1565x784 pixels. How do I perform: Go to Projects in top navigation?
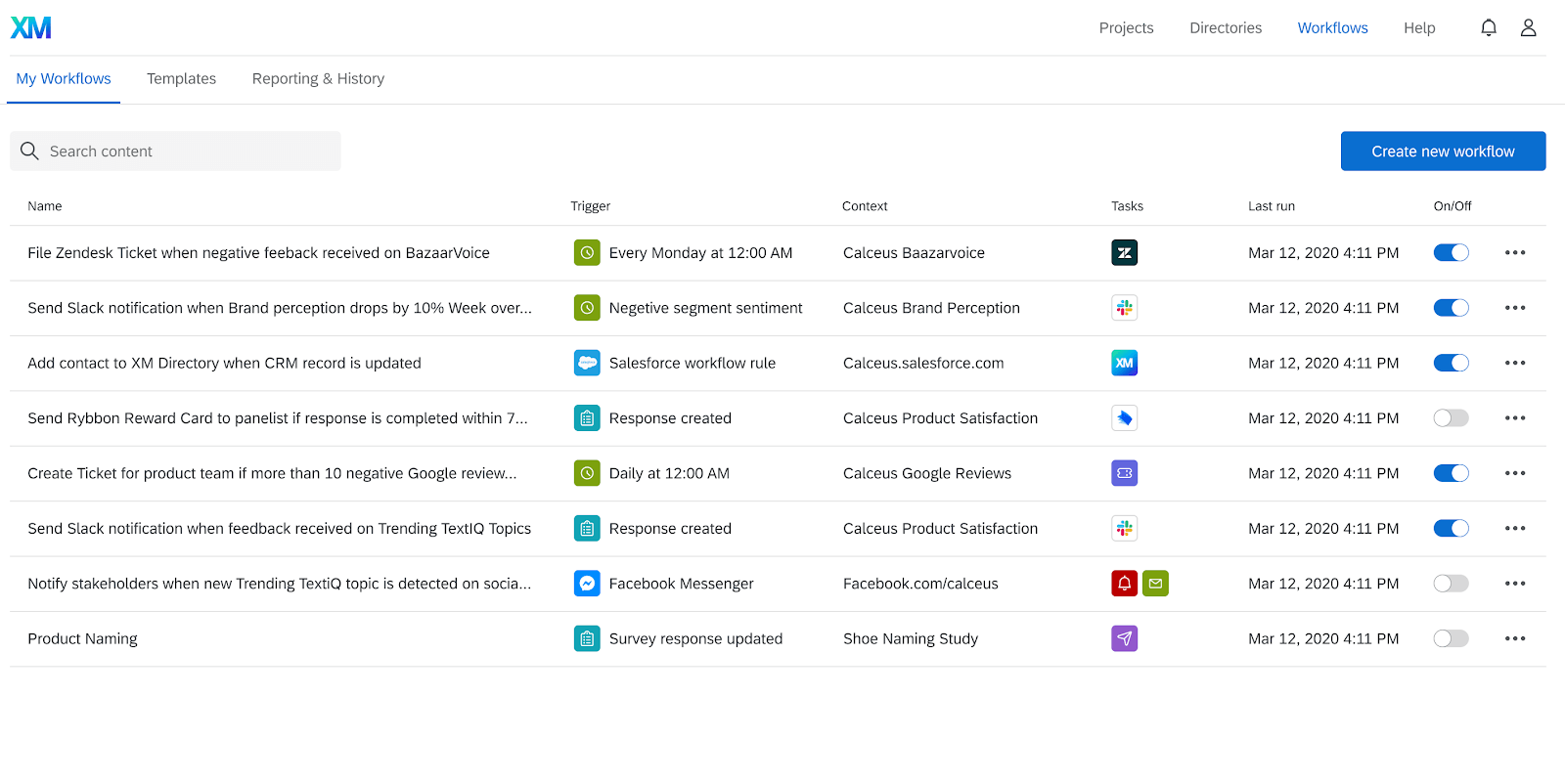coord(1126,27)
